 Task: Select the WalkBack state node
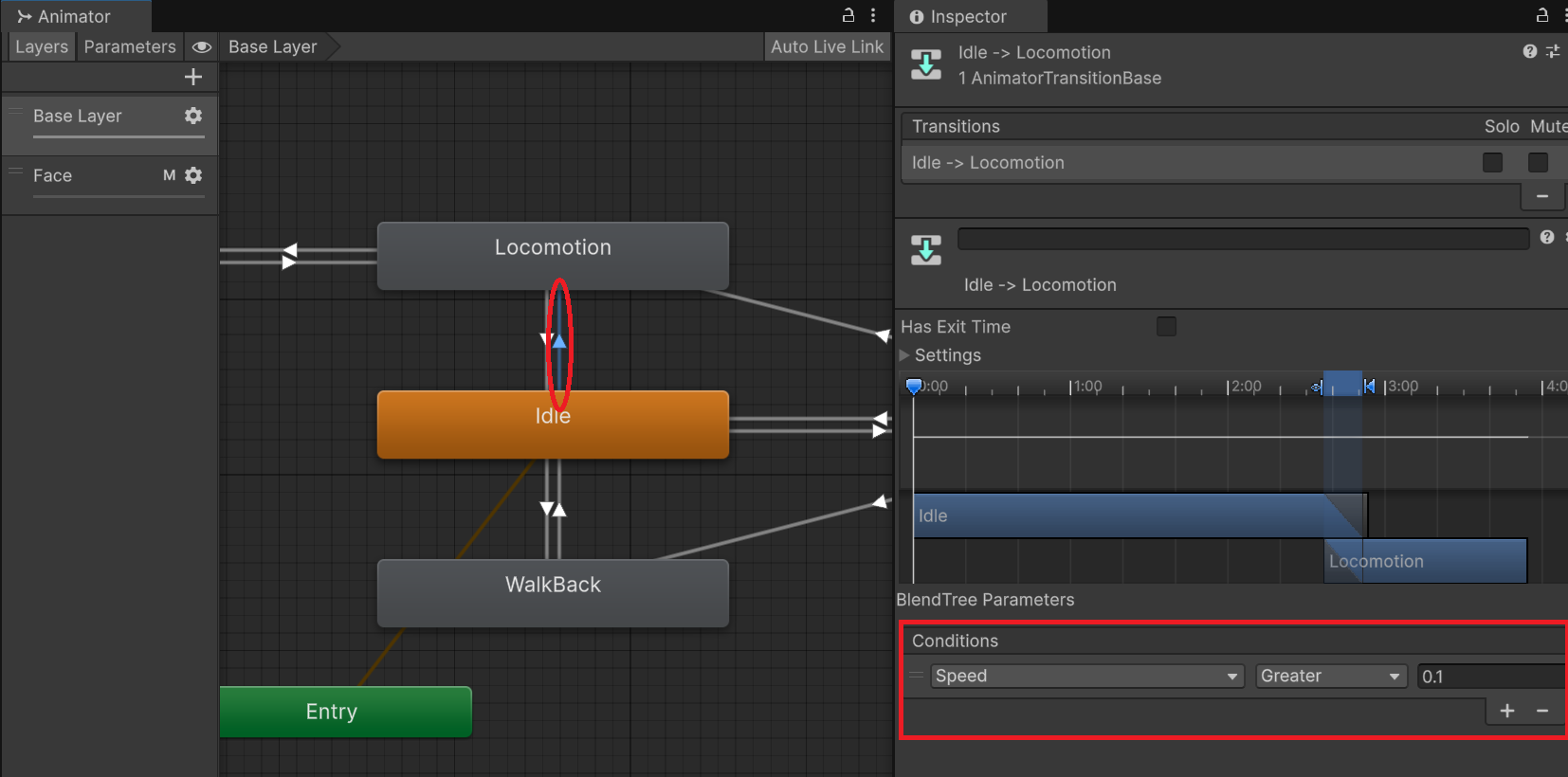(553, 592)
